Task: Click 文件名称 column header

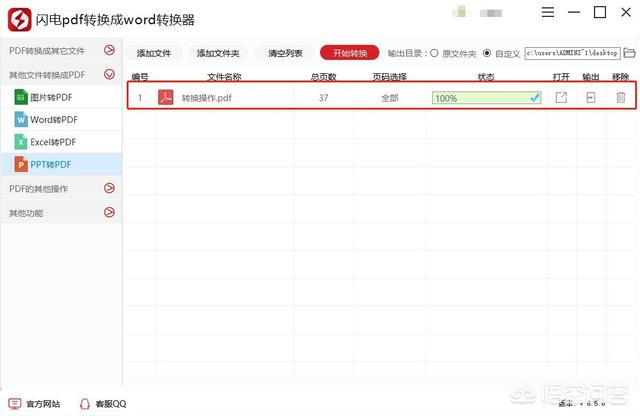Action: click(x=224, y=76)
